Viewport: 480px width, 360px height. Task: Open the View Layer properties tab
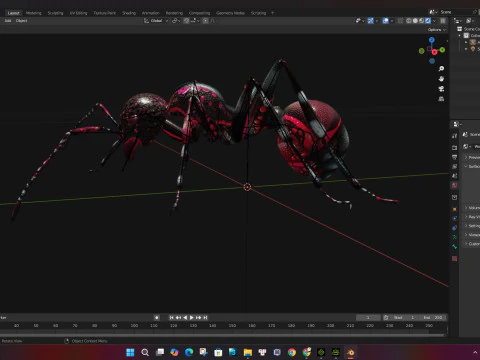click(454, 166)
